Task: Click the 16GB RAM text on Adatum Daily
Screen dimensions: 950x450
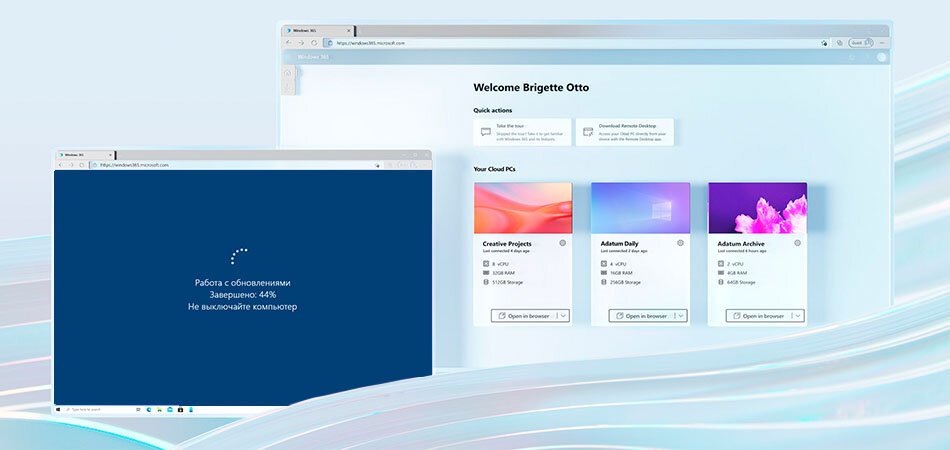Action: coord(622,273)
